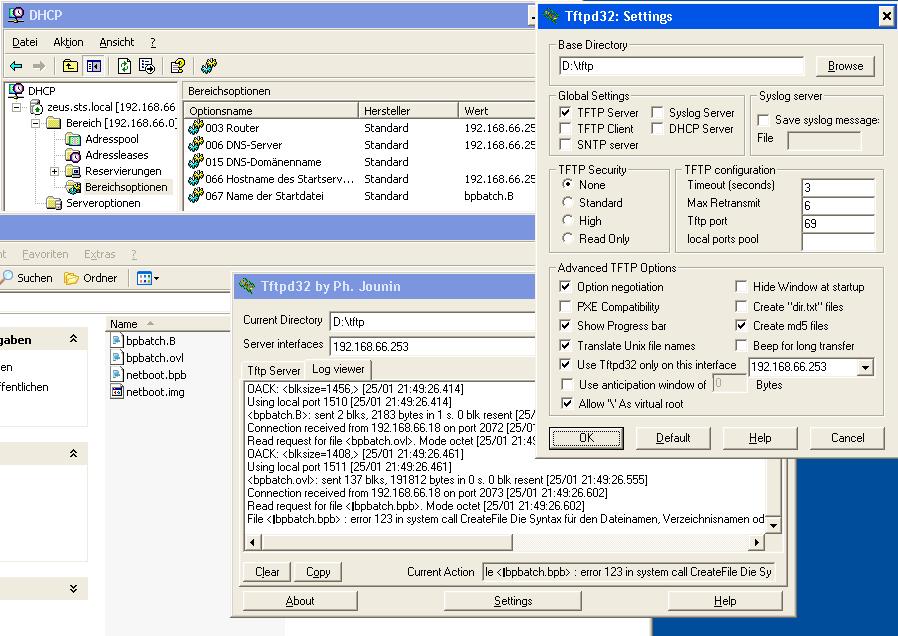Toggle the TFTP Server checkbox
Screen dimensions: 898x636
[566, 112]
